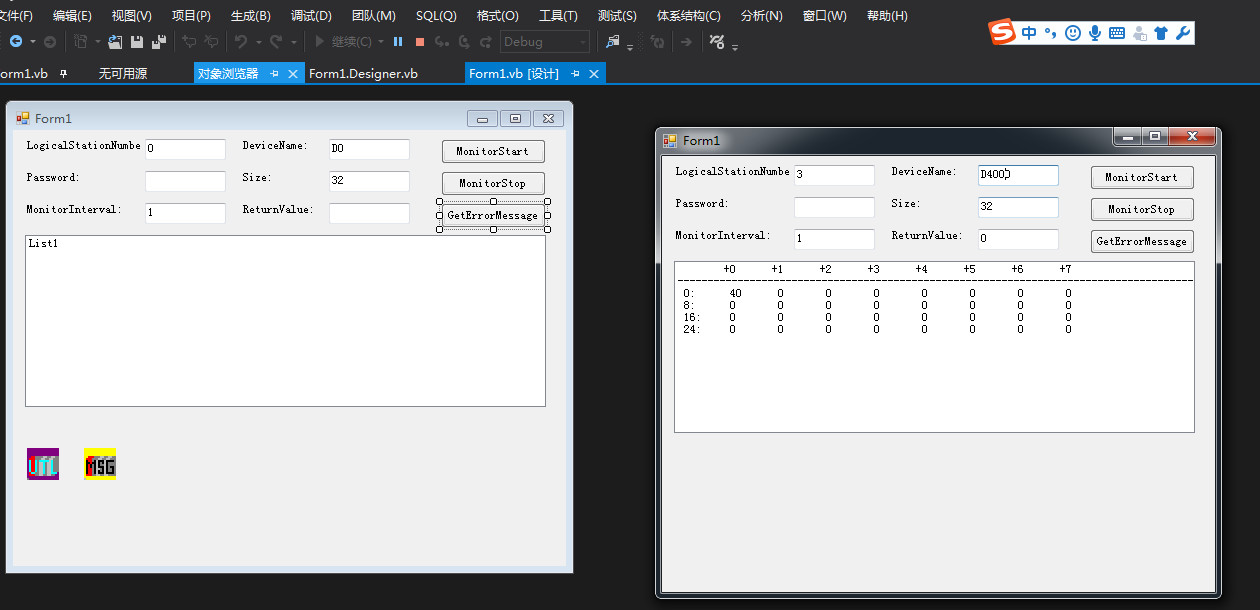Toggle Sogou Chinese/English mode indicator
The height and width of the screenshot is (610, 1260).
[x=1029, y=33]
